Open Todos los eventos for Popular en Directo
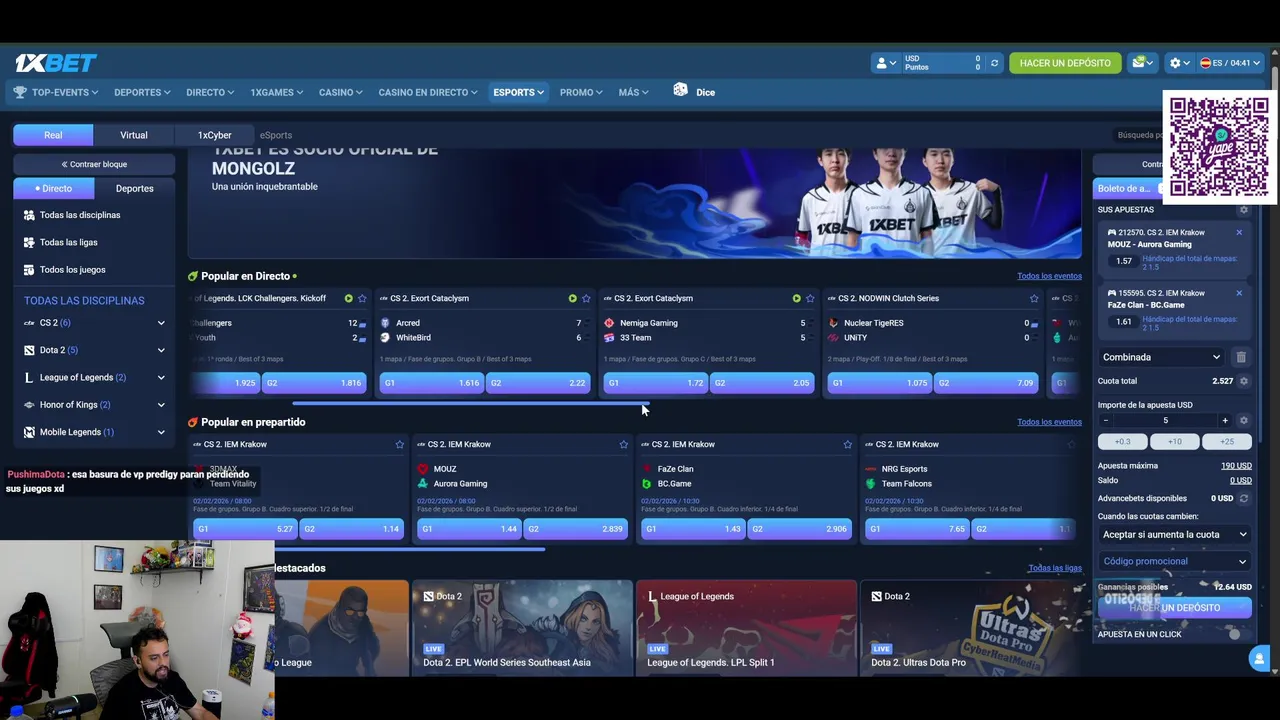This screenshot has height=720, width=1280. coord(1049,276)
